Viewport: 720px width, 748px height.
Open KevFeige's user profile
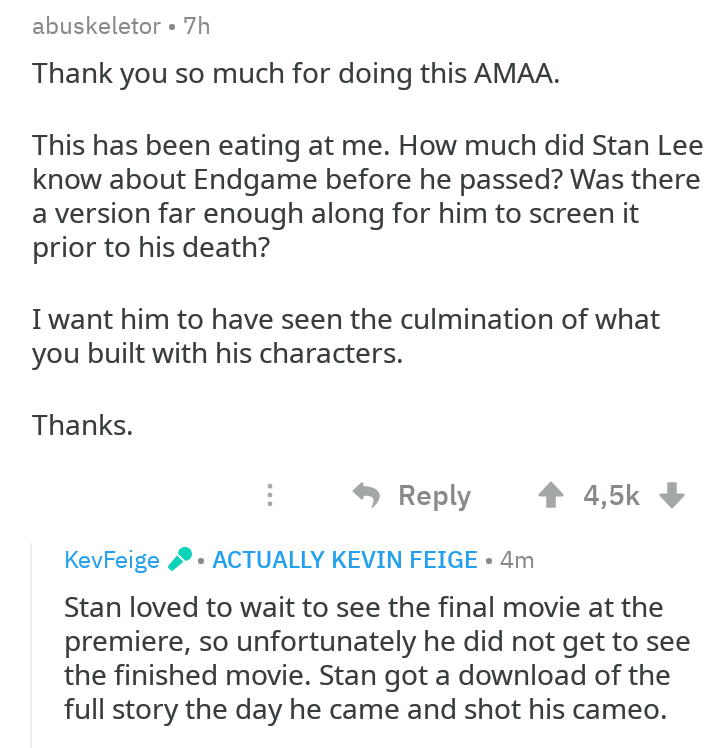pyautogui.click(x=111, y=560)
